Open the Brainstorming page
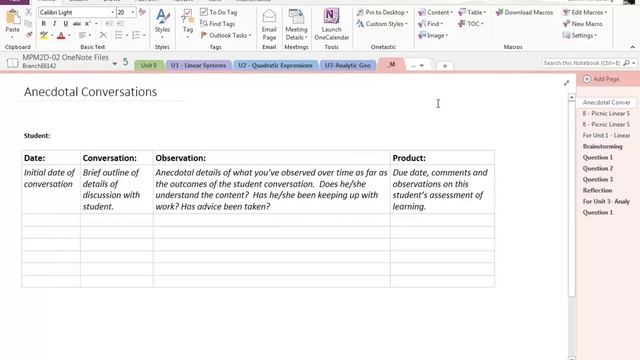This screenshot has width=640, height=360. (x=602, y=146)
